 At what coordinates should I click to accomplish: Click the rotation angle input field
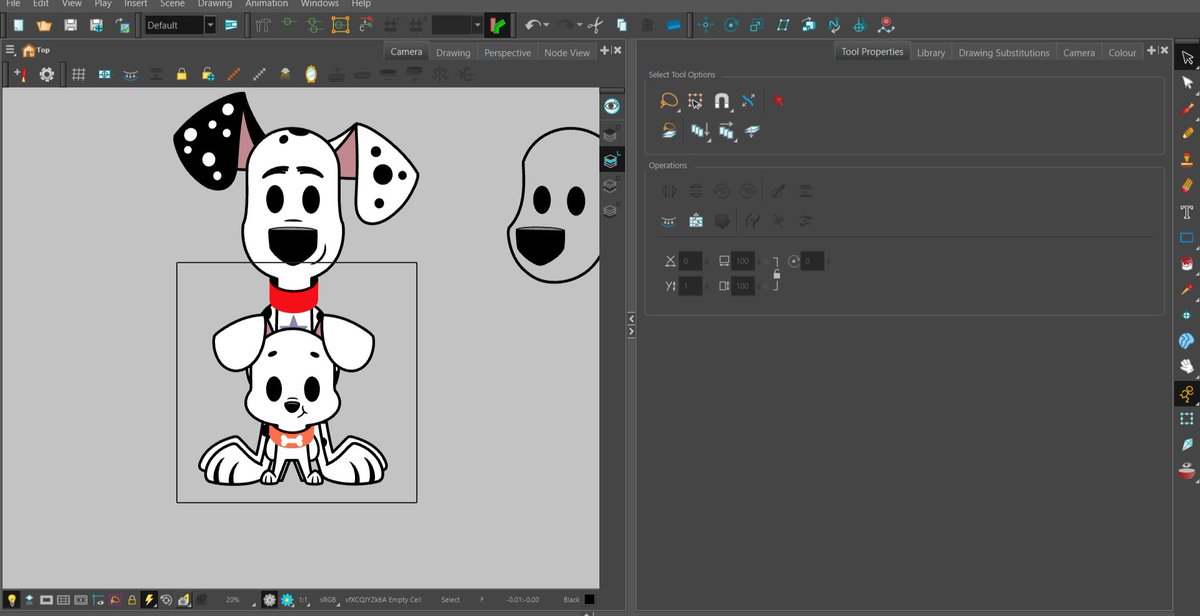812,261
